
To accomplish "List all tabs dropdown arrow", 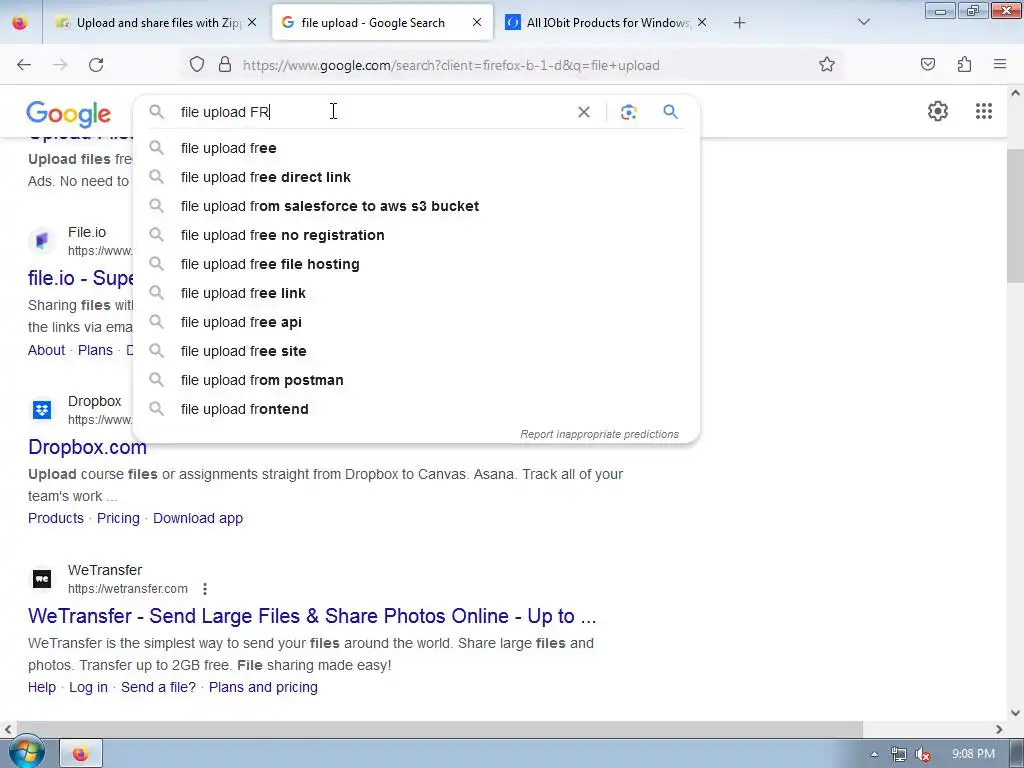I will point(863,22).
